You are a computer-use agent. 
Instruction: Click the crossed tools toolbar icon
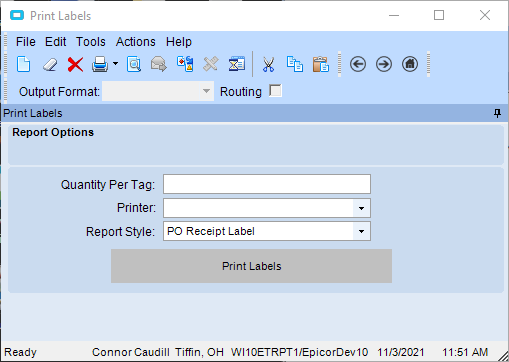click(x=211, y=64)
